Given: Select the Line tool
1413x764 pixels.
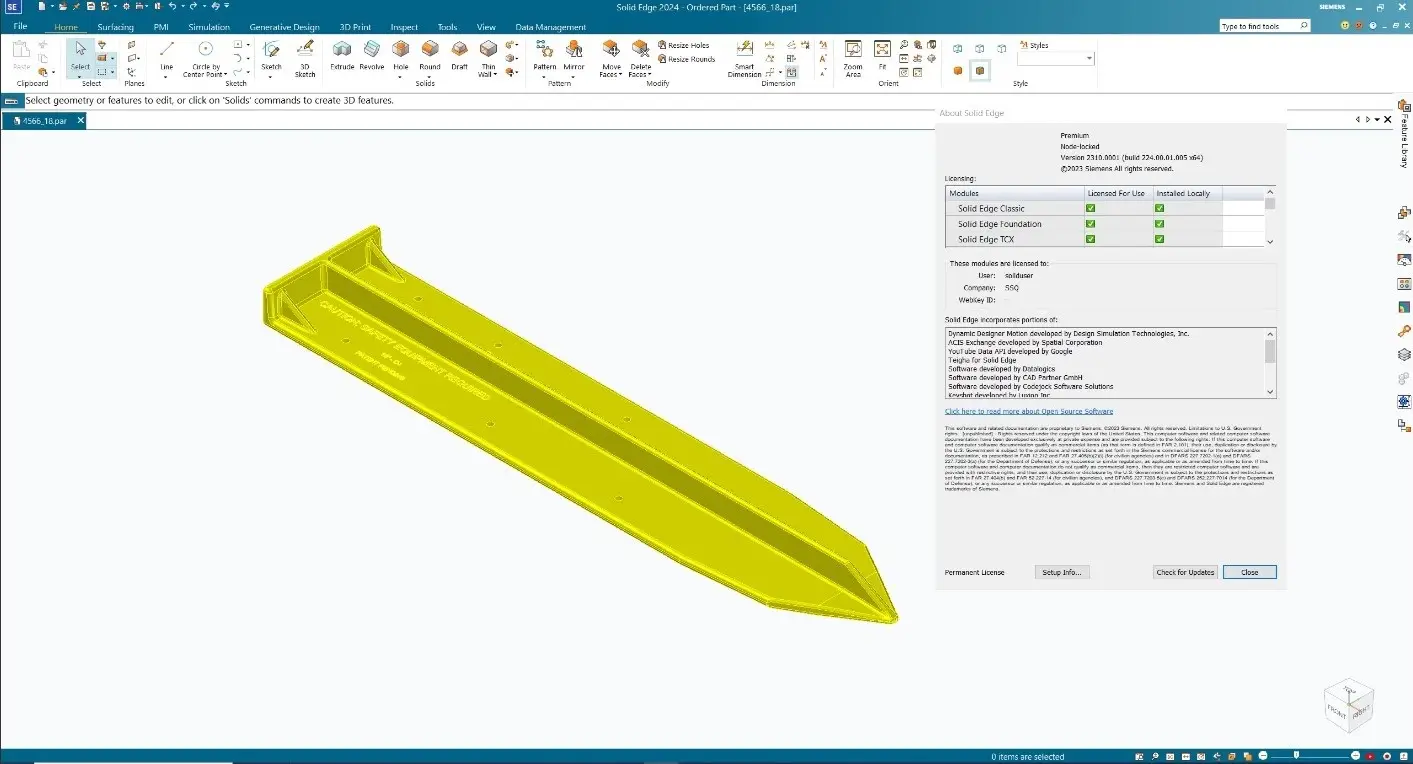Looking at the screenshot, I should (x=166, y=57).
